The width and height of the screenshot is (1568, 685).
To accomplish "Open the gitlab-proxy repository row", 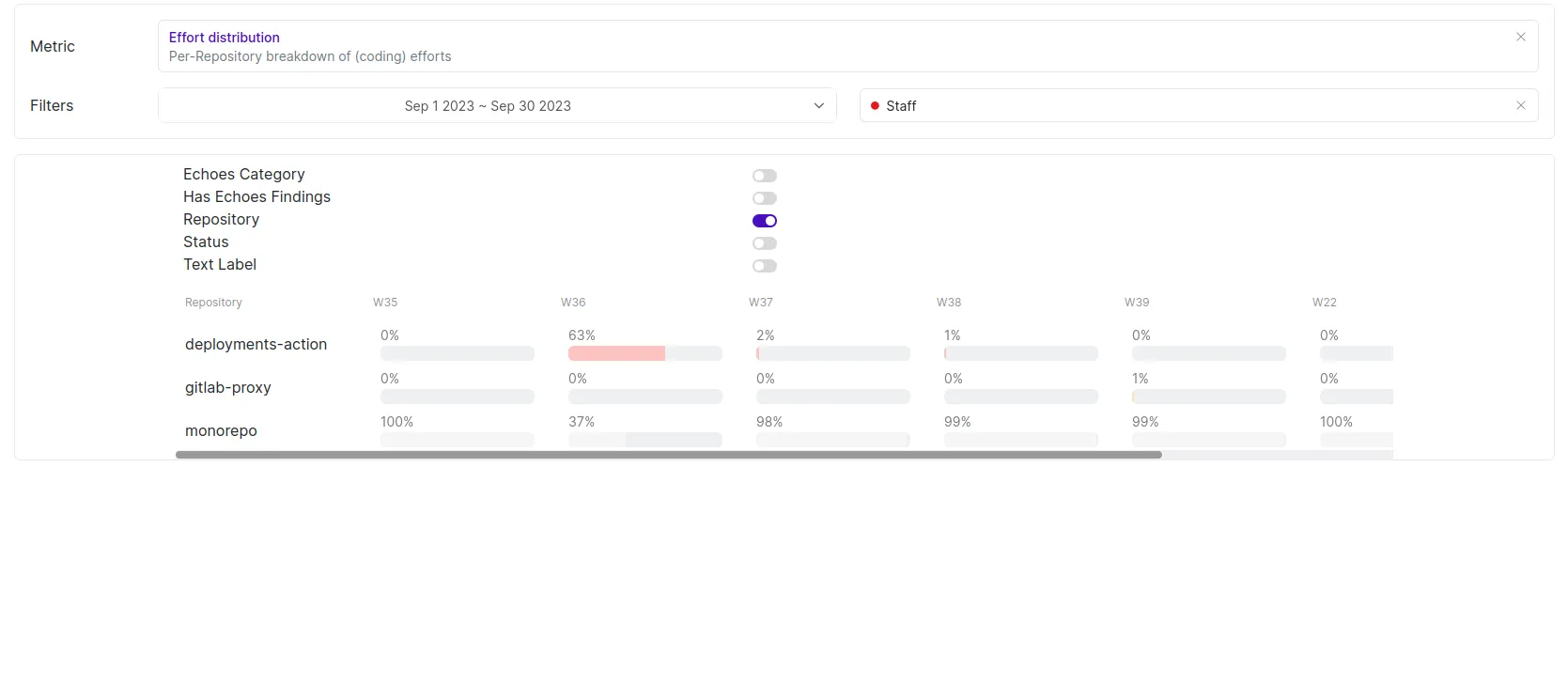I will coord(227,388).
